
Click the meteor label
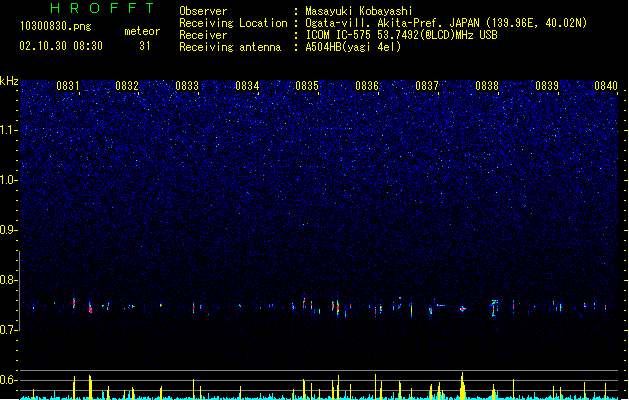point(142,31)
